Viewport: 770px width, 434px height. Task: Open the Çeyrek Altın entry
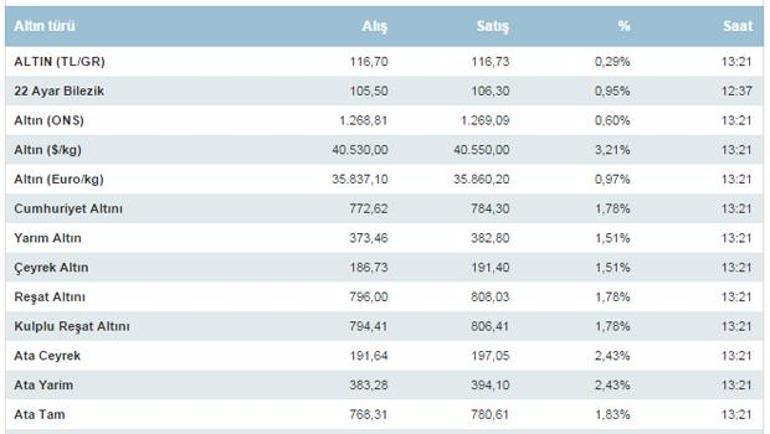pos(52,268)
